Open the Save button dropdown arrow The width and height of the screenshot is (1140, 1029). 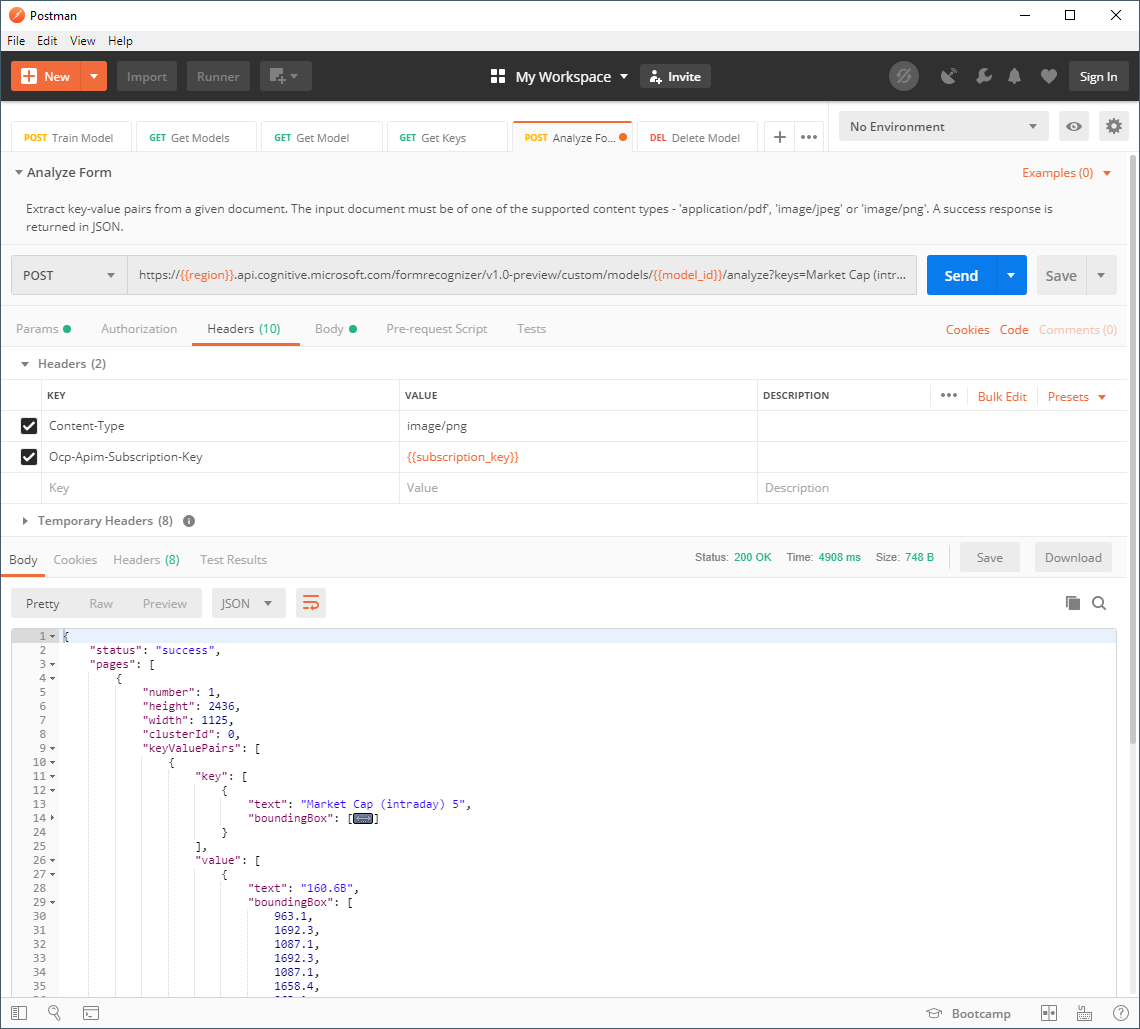coord(1101,276)
